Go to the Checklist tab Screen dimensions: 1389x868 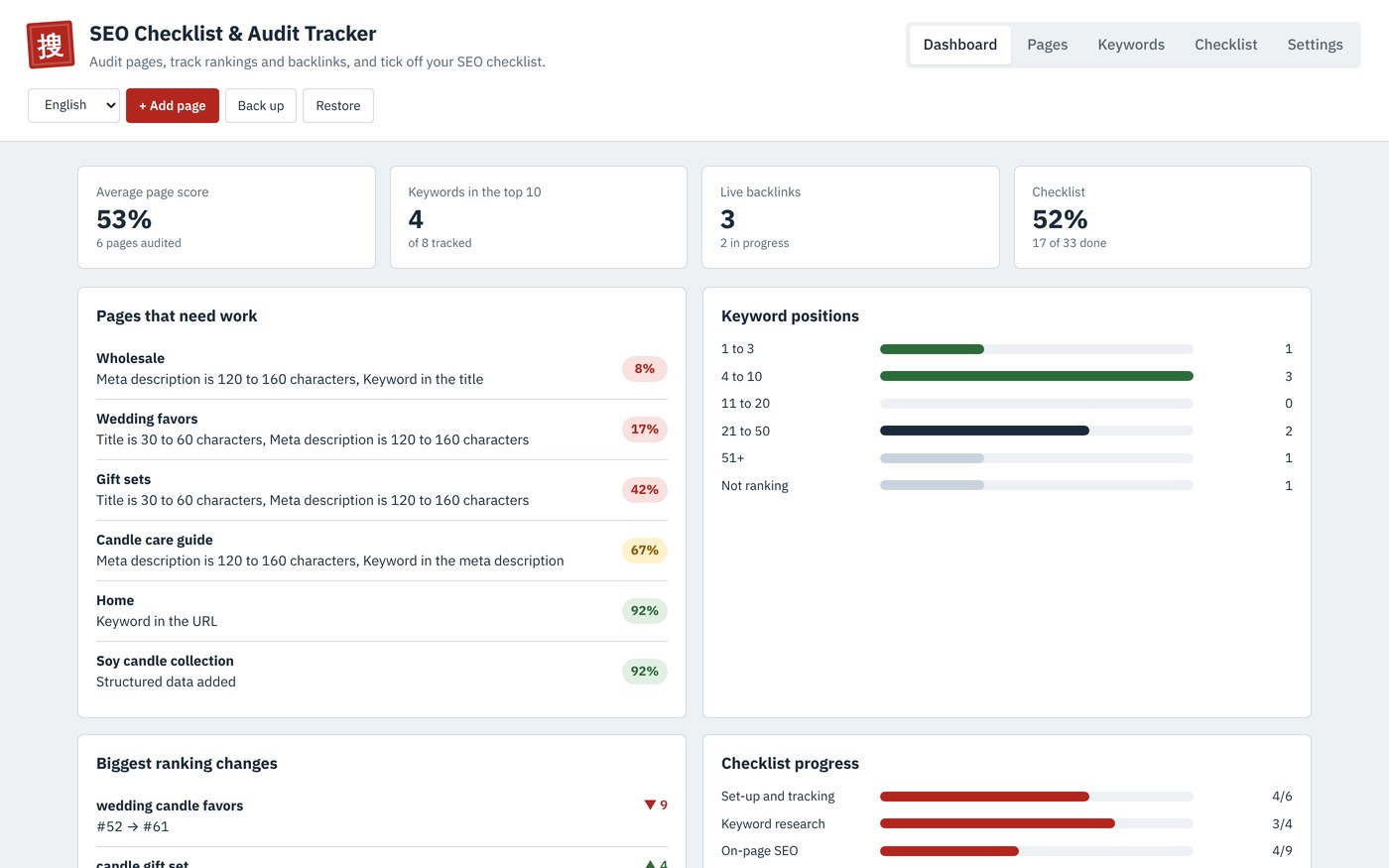pyautogui.click(x=1226, y=45)
